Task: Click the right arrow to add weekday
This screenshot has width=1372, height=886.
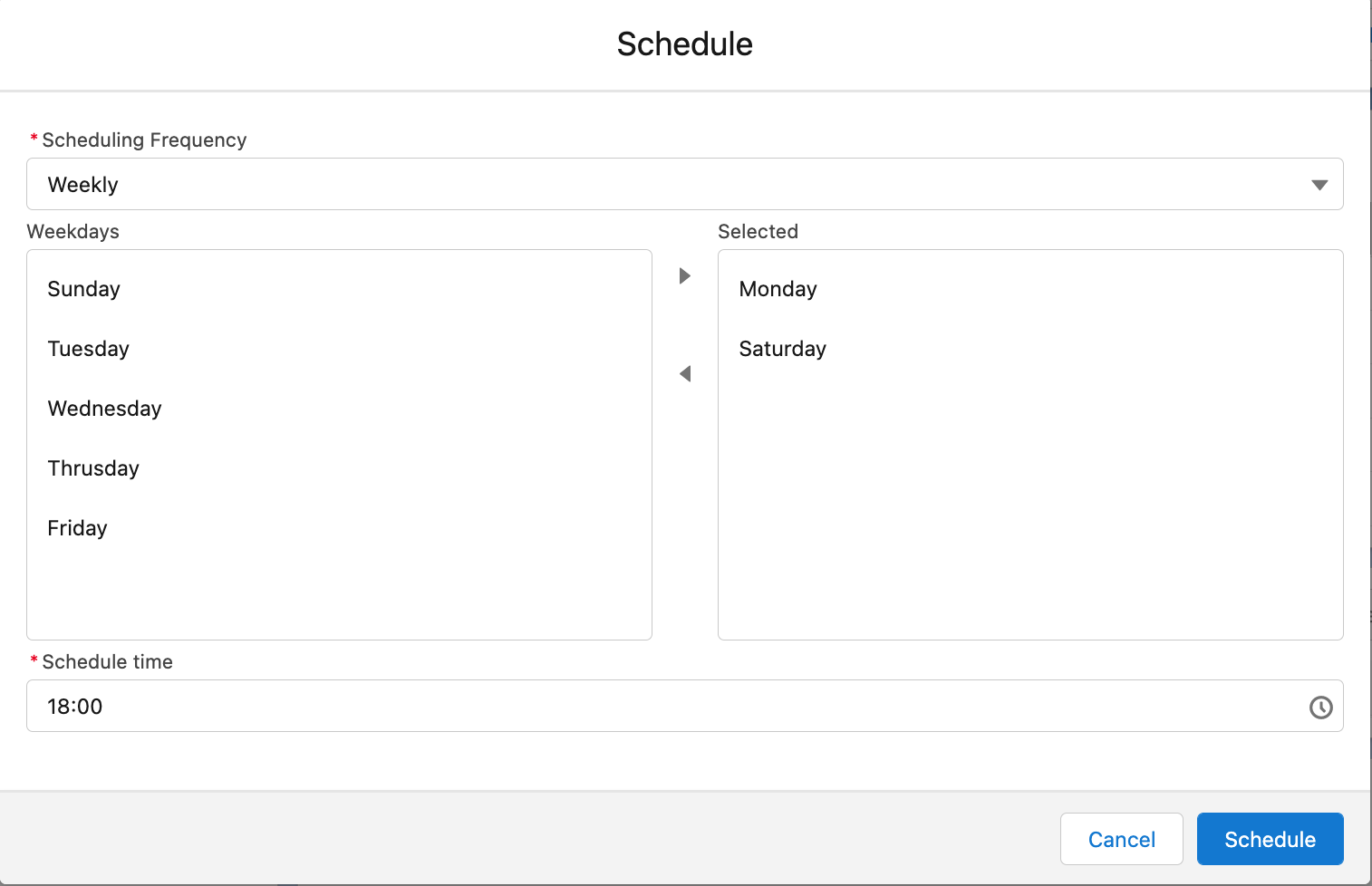Action: pyautogui.click(x=685, y=275)
